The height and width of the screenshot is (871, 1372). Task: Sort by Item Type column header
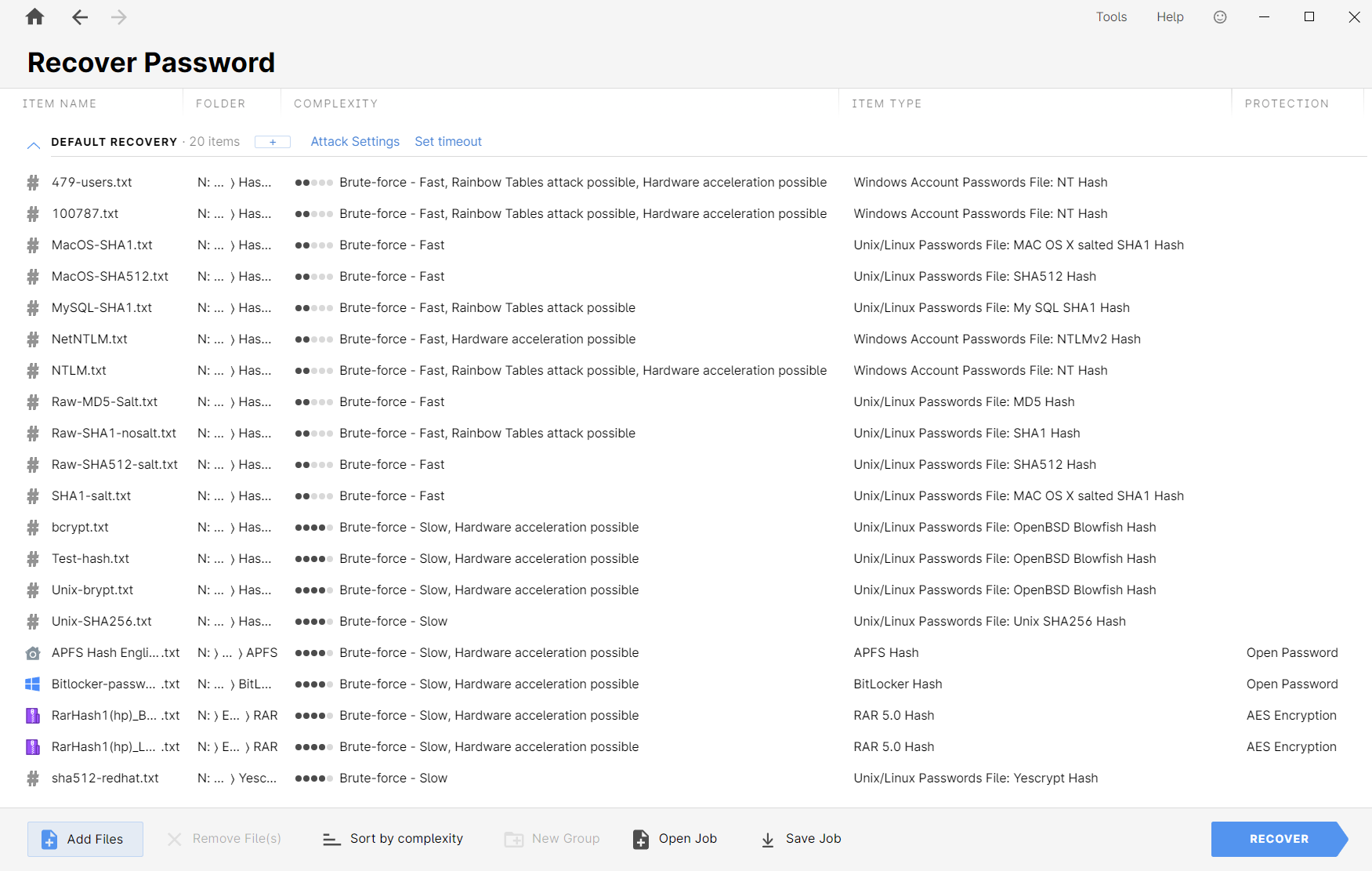pyautogui.click(x=886, y=103)
